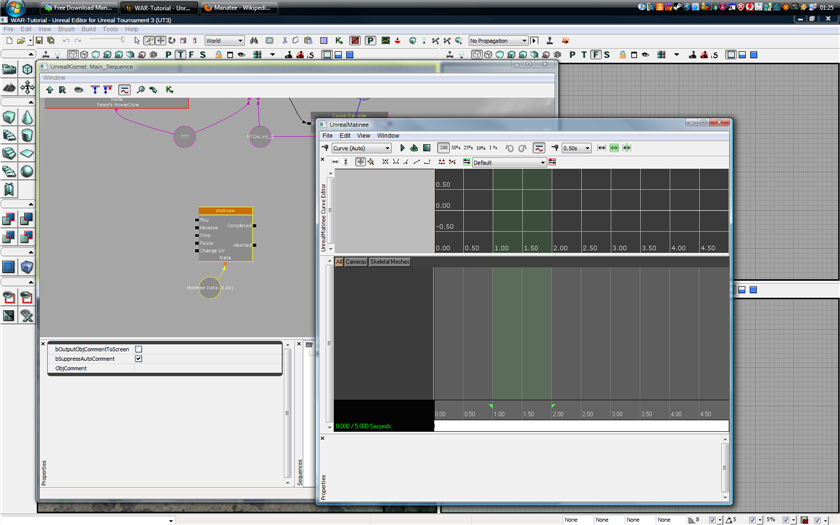The image size is (840, 525).
Task: Click the fit vertical icon in curve editor toolbar
Action: pos(346,162)
